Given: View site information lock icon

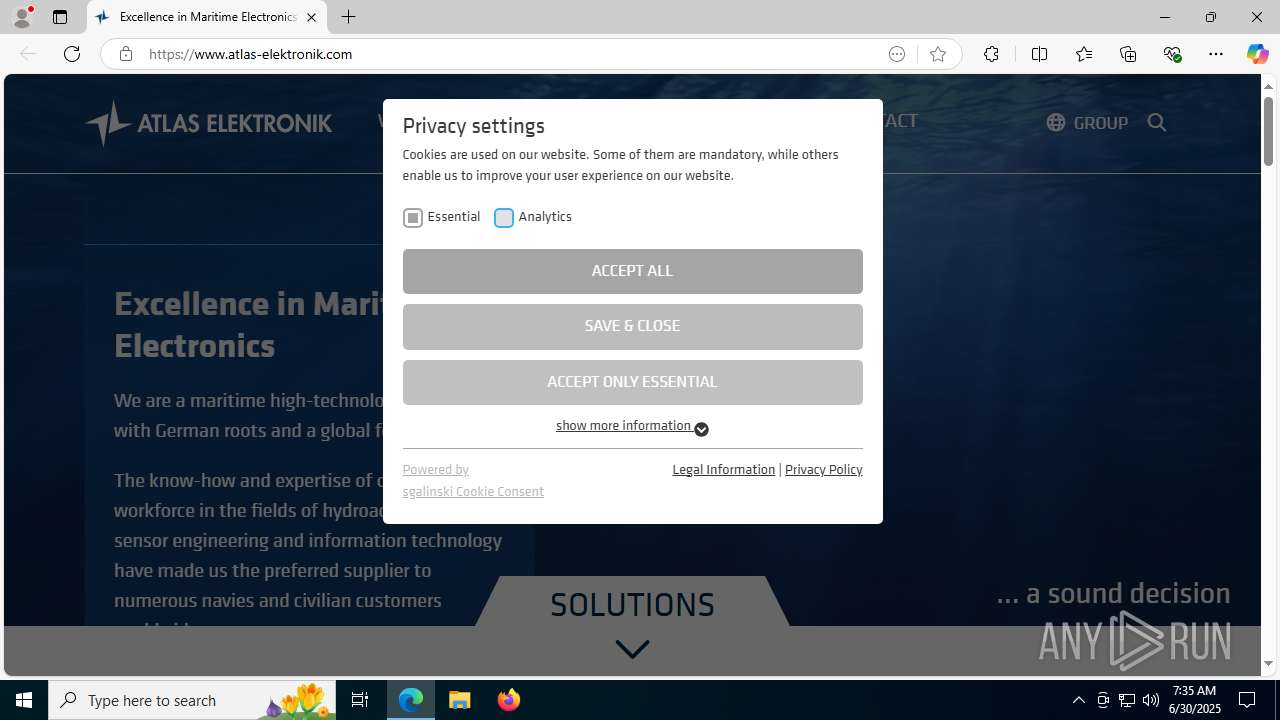Looking at the screenshot, I should [x=125, y=54].
